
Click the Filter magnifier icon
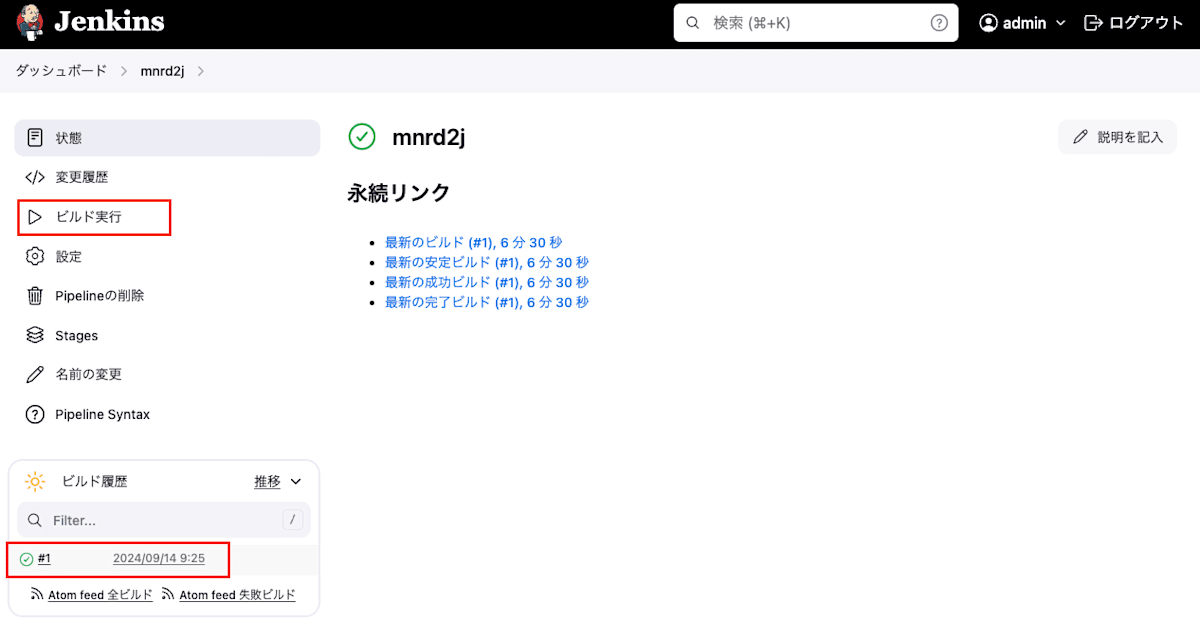(x=35, y=520)
